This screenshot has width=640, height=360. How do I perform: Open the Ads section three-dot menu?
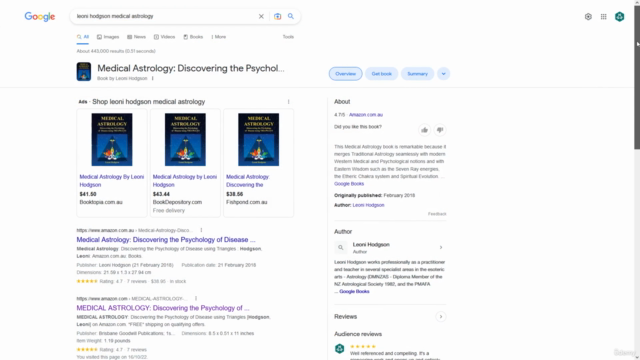pyautogui.click(x=289, y=102)
